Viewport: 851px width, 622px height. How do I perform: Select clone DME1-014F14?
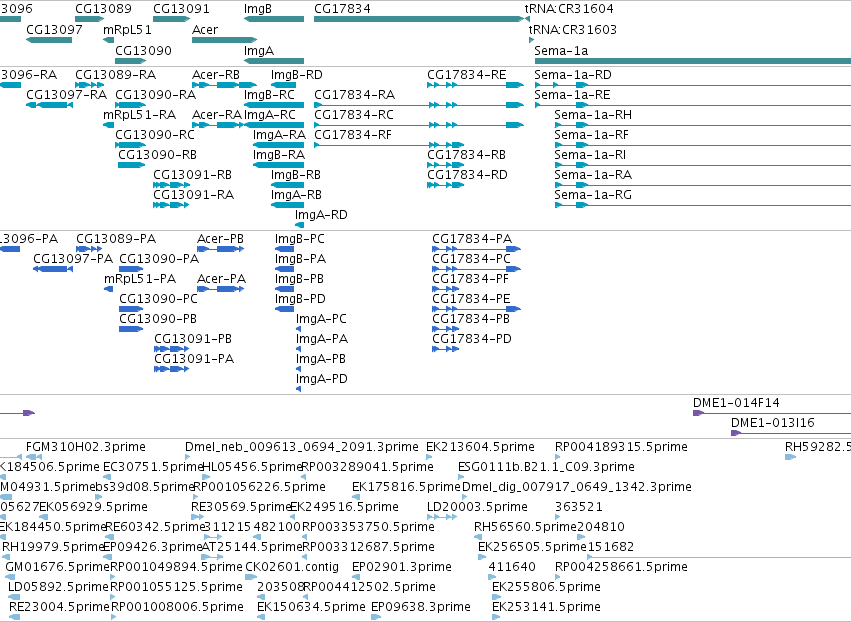click(736, 403)
